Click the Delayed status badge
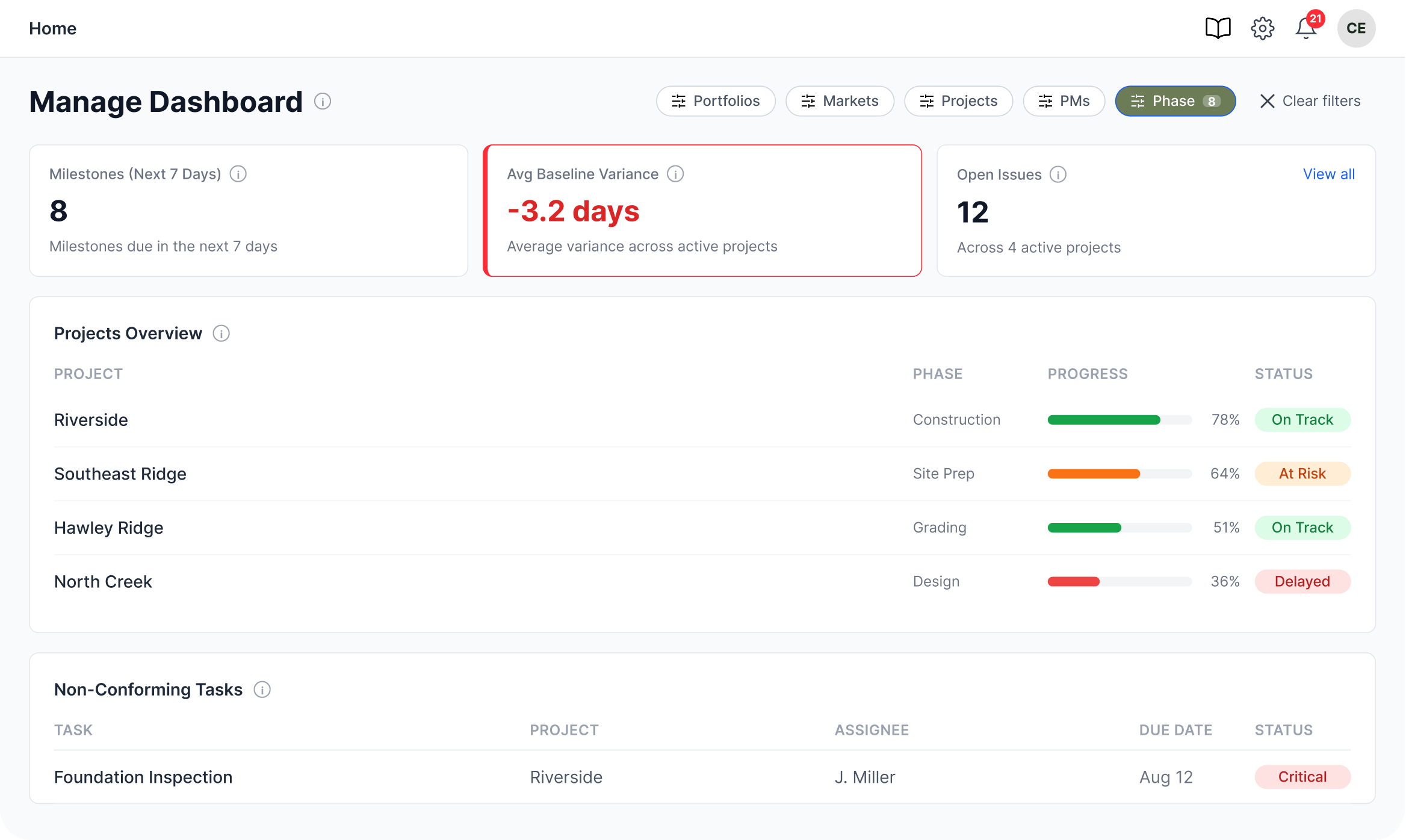The width and height of the screenshot is (1406, 840). click(1302, 581)
